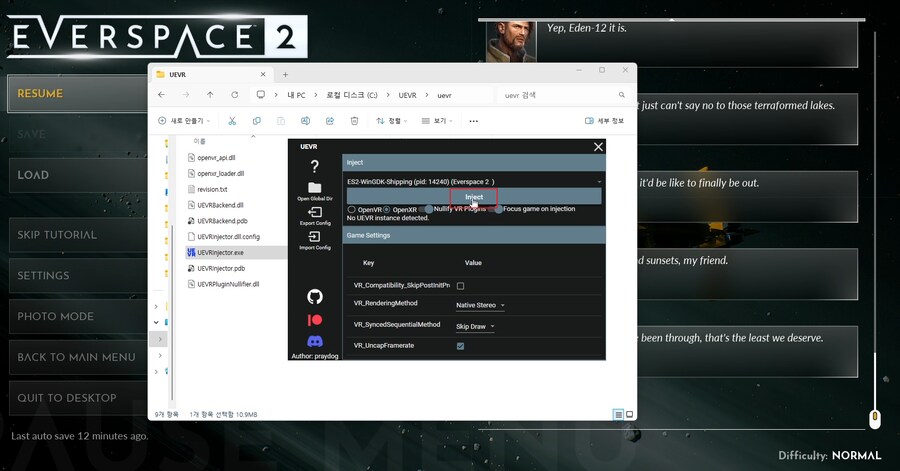Go forward in the Explorer window
This screenshot has width=900, height=471.
tap(185, 95)
